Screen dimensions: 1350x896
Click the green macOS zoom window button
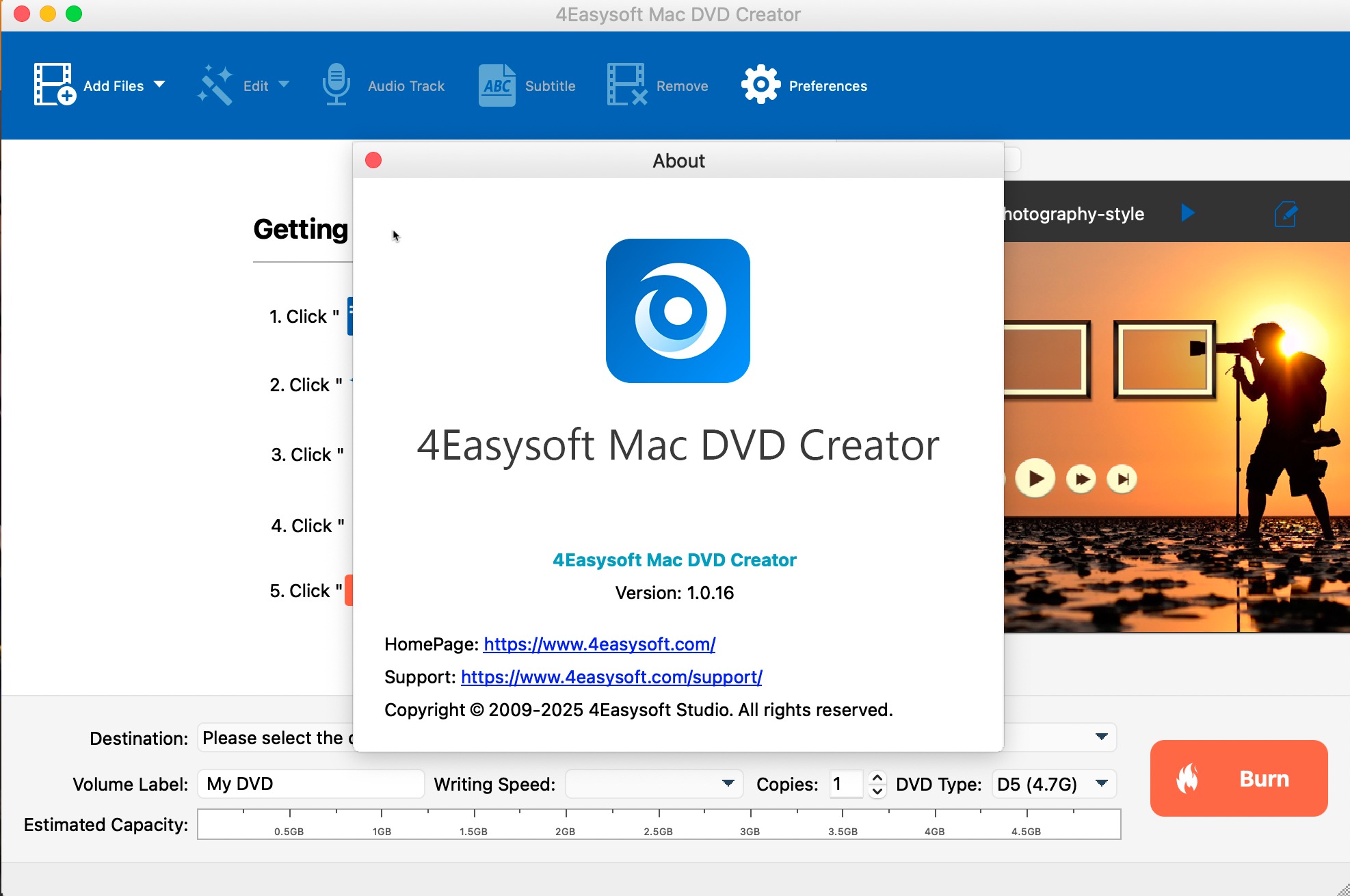tap(74, 14)
